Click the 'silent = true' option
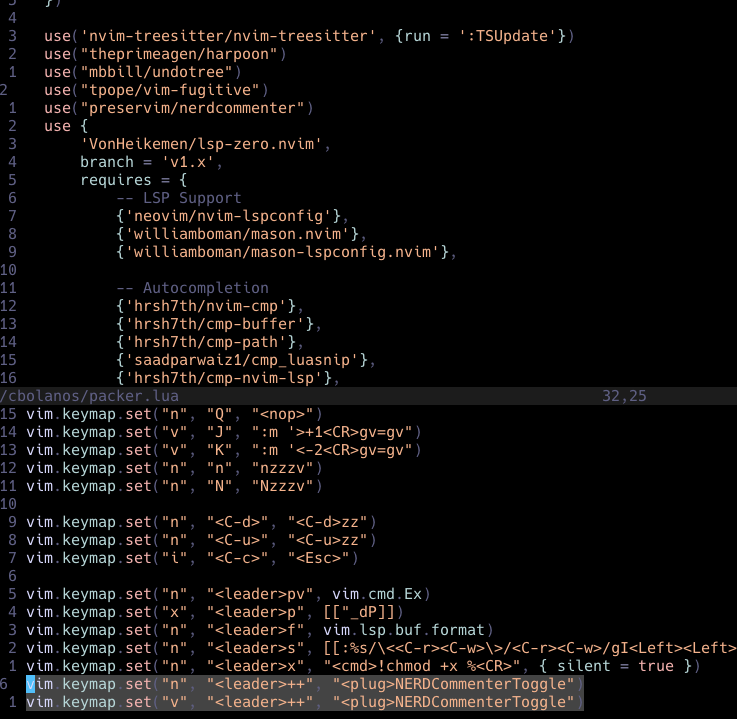737x719 pixels. point(616,666)
